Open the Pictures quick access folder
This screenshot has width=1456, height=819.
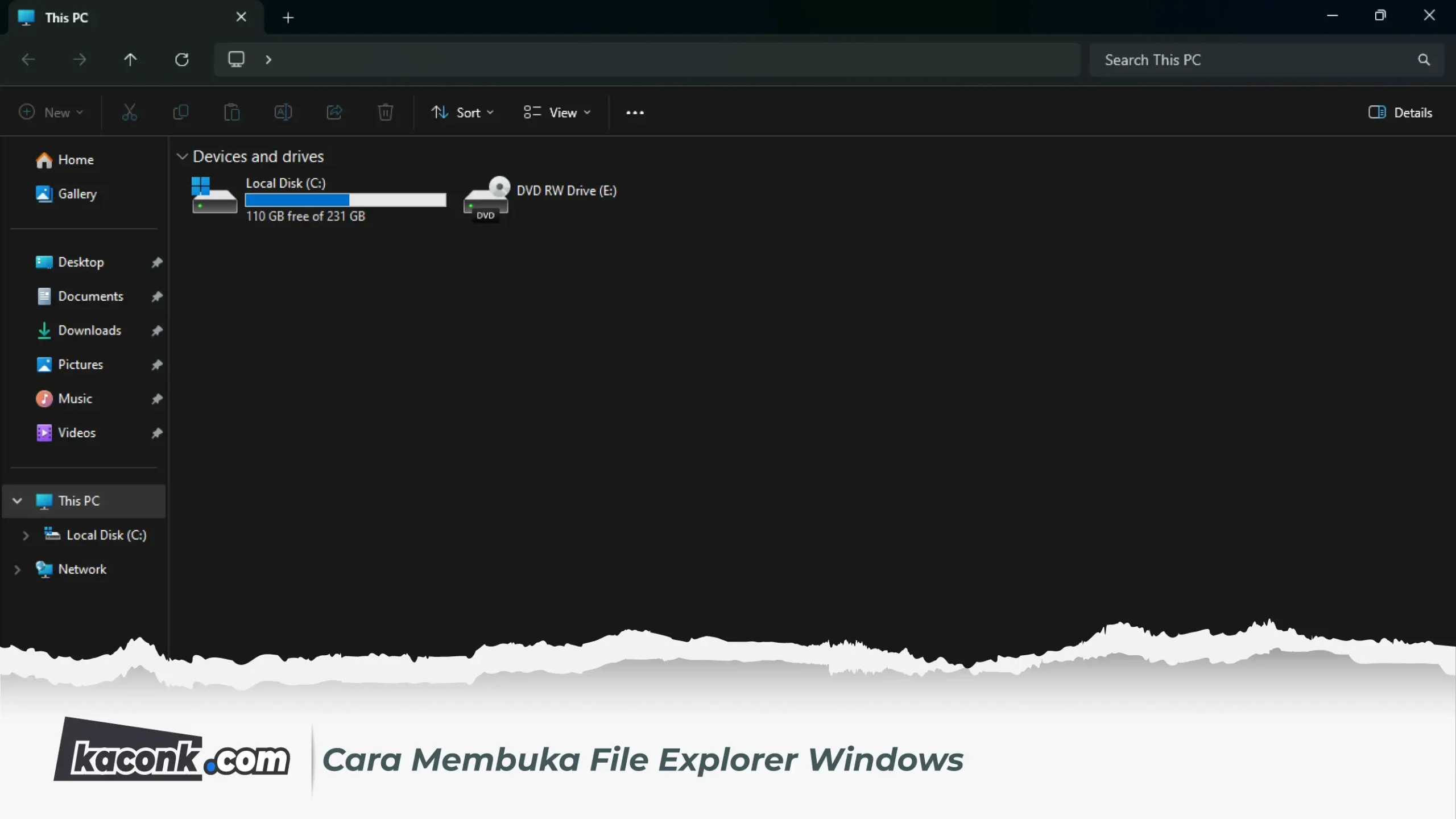point(69,365)
